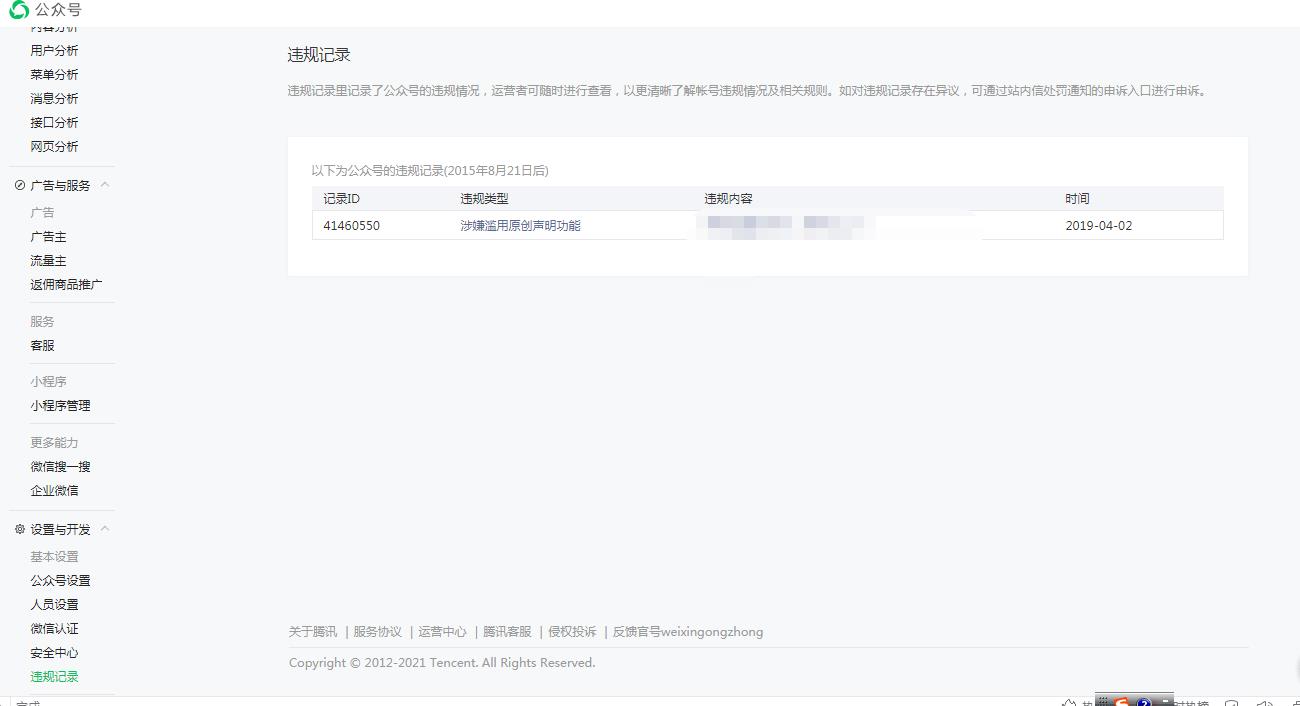1300x706 pixels.
Task: Open 安全中心 settings page
Action: tap(54, 652)
